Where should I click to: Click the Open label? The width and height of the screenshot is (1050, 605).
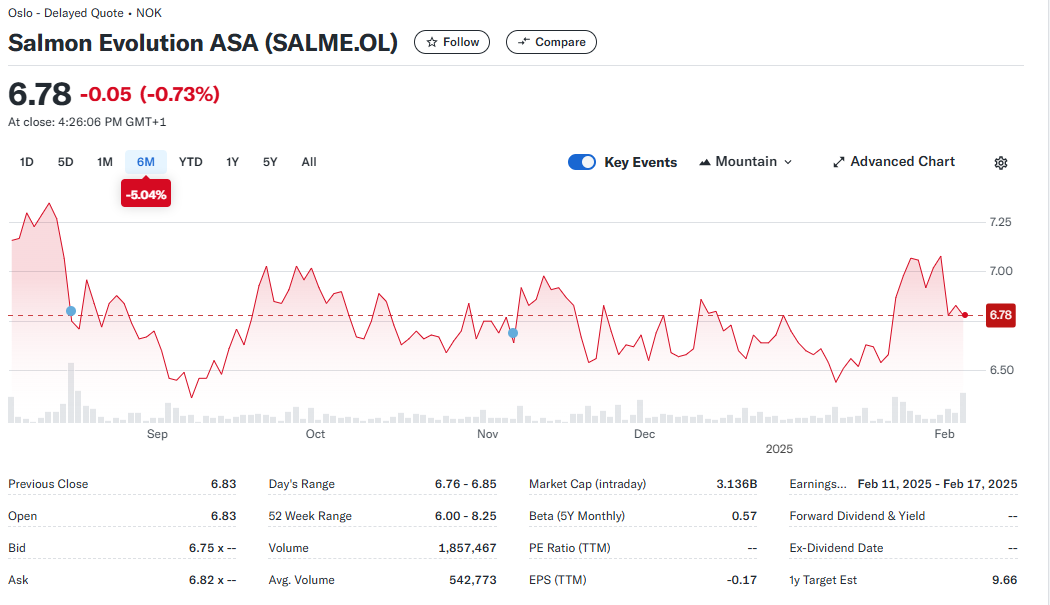point(22,516)
